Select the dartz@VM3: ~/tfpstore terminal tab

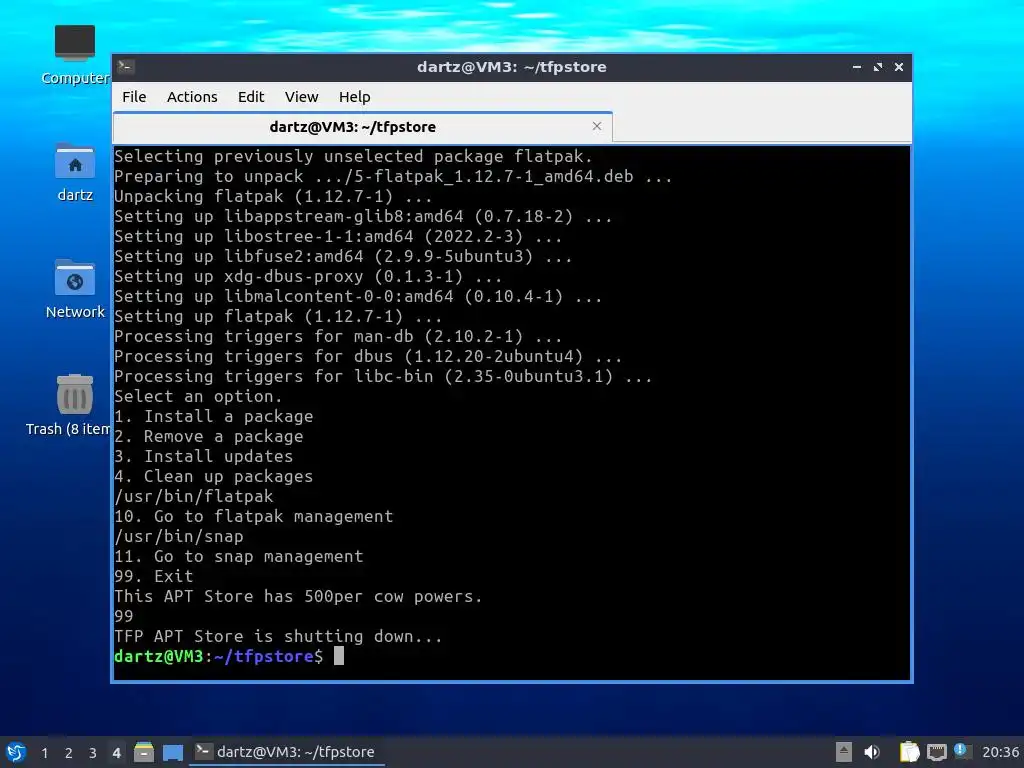click(362, 127)
